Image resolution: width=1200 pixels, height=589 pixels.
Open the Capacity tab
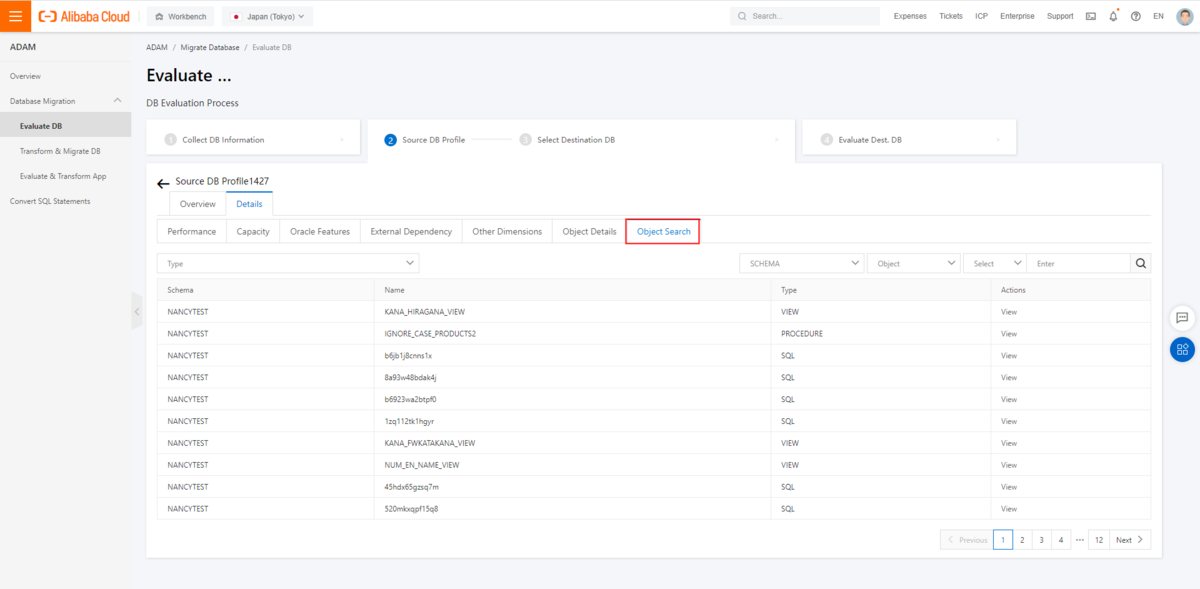pos(253,231)
